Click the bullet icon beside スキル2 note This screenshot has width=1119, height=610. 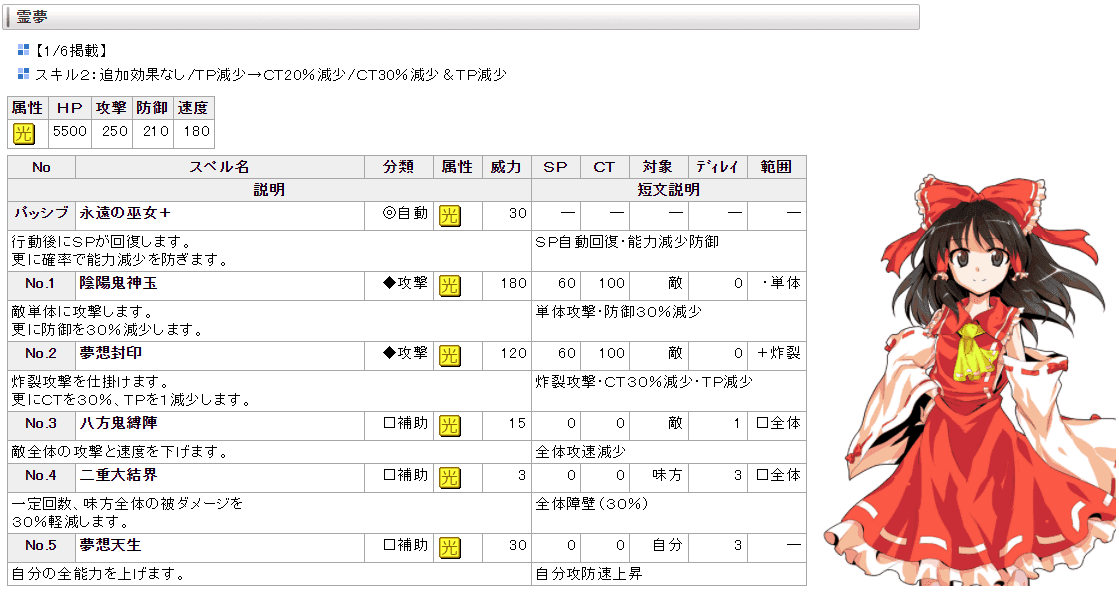click(x=24, y=73)
